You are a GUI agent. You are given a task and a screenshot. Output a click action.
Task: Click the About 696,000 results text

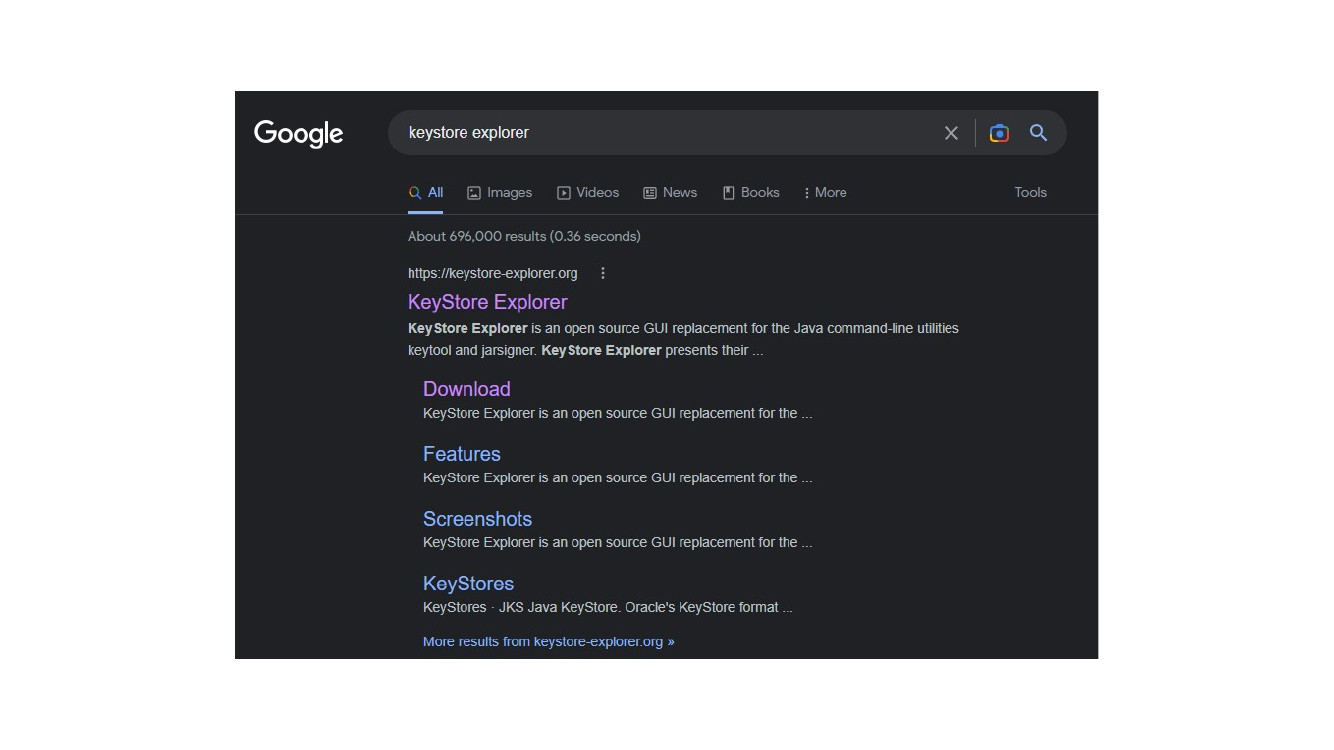pyautogui.click(x=524, y=237)
